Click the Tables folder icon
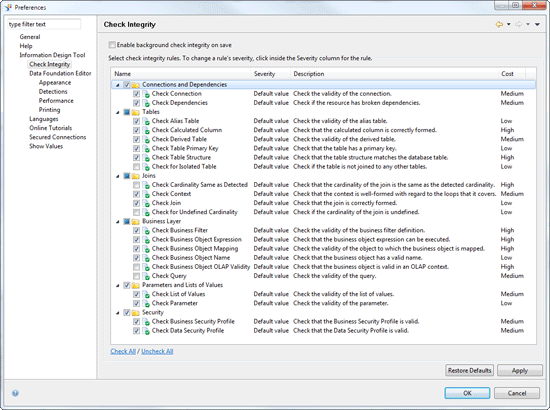 135,112
